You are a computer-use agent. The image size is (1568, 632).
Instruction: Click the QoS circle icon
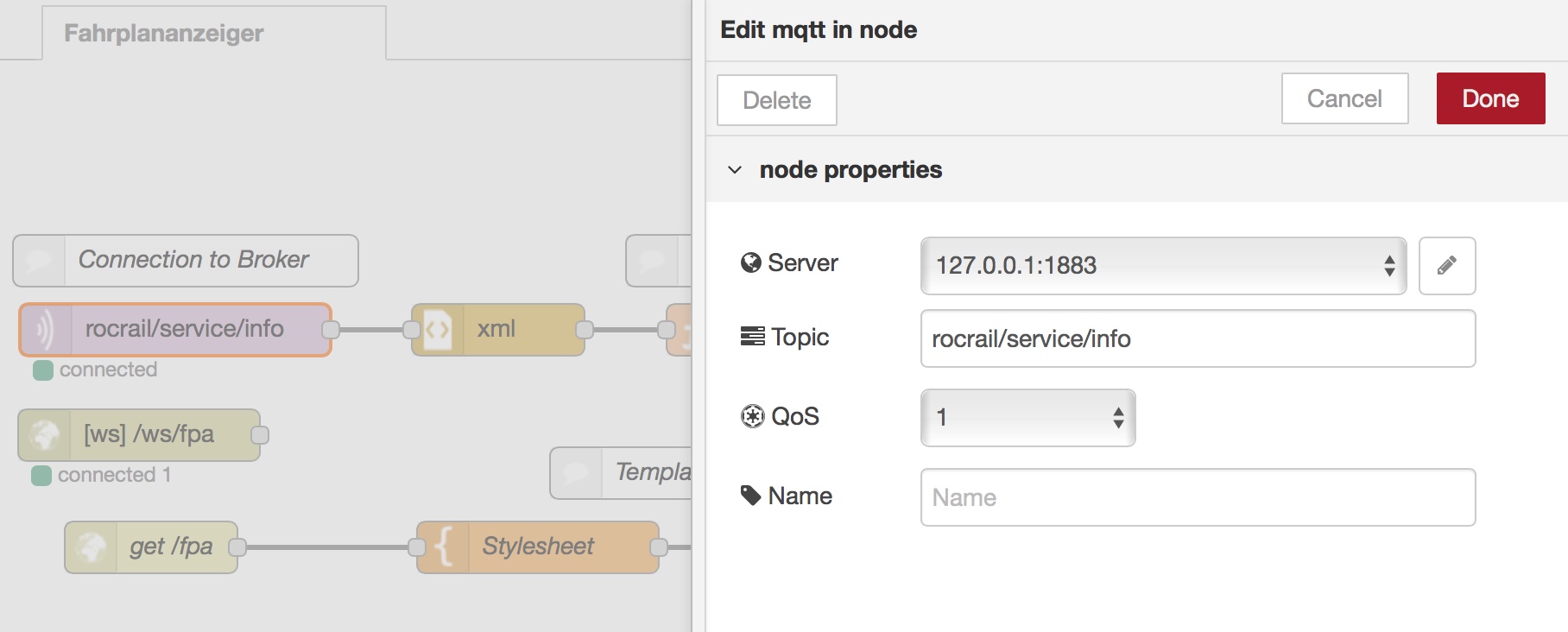752,416
